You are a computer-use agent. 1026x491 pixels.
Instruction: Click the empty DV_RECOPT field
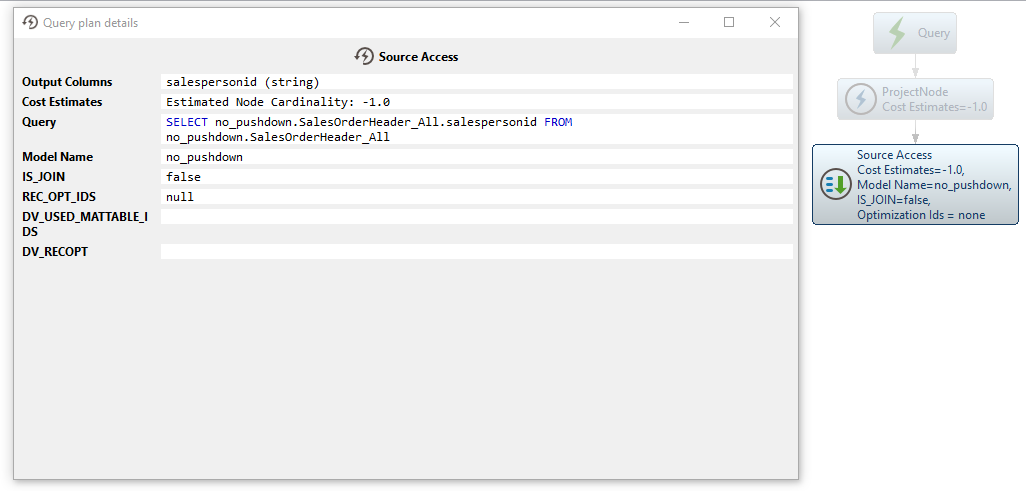(x=476, y=252)
